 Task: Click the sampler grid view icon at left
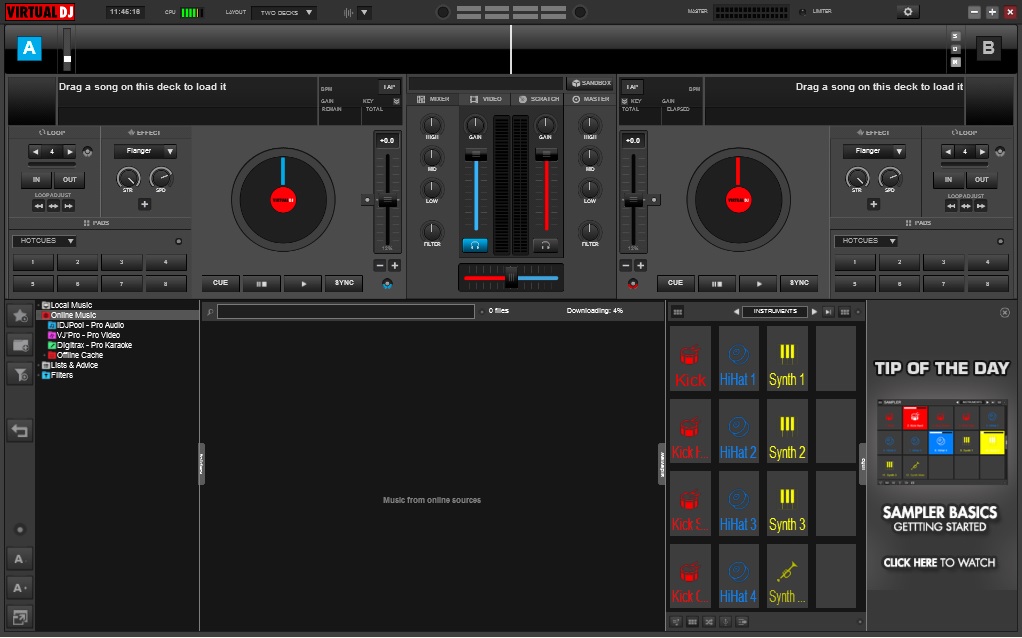click(678, 312)
